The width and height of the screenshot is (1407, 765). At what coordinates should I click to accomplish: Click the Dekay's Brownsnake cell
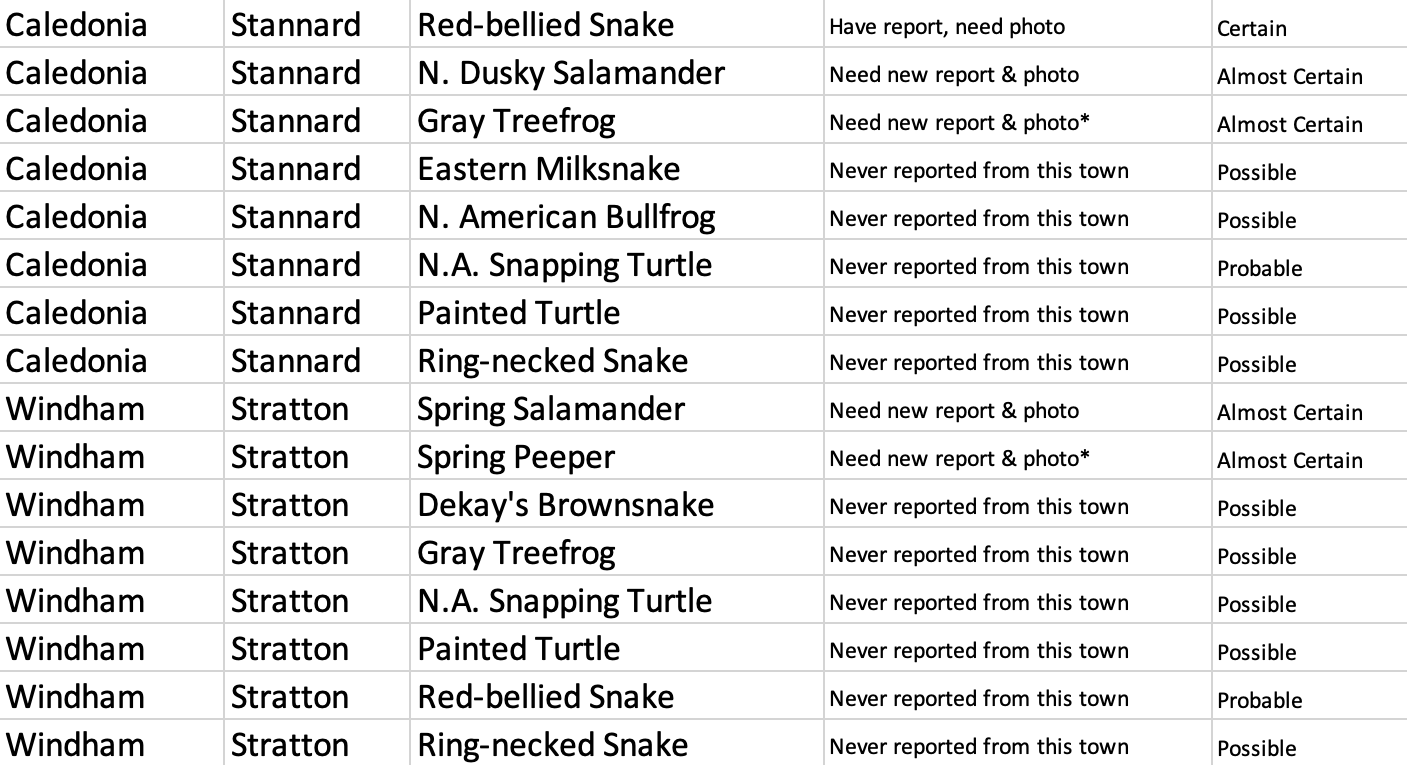coord(565,505)
